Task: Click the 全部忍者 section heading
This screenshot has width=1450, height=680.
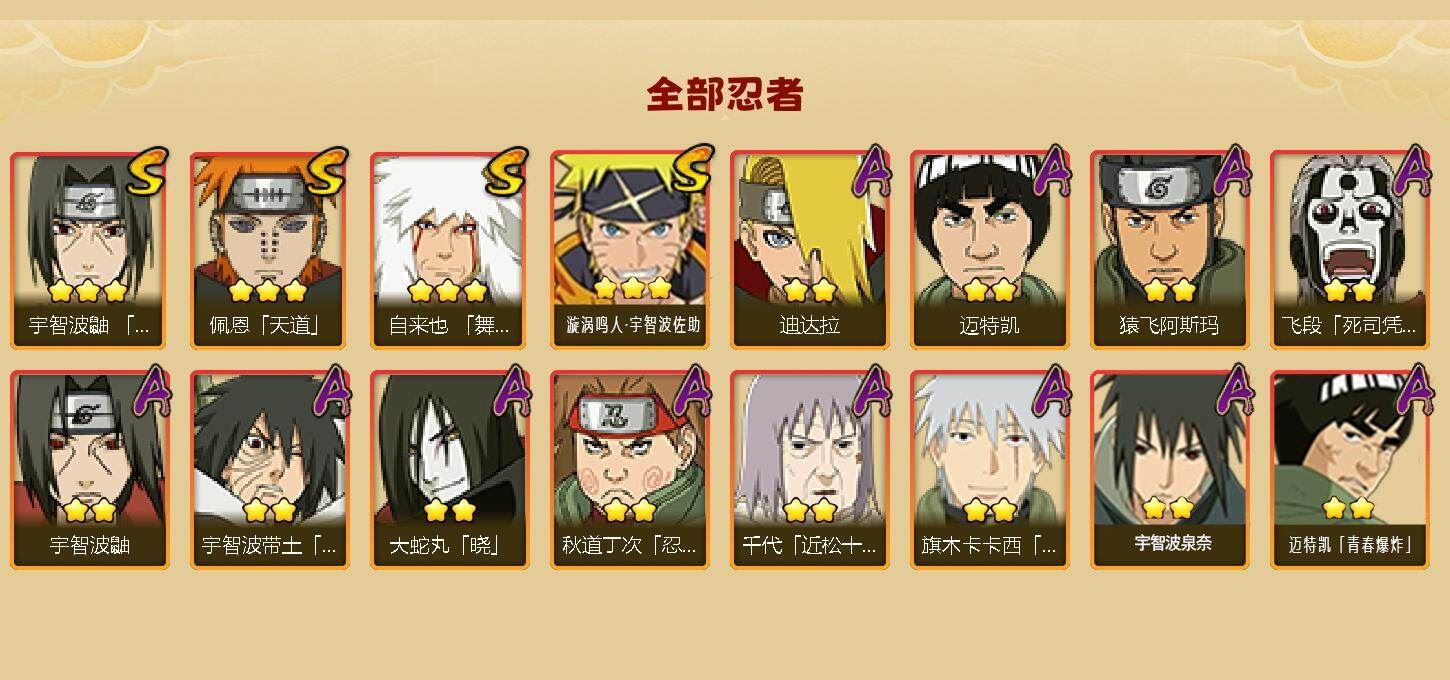Action: click(725, 95)
